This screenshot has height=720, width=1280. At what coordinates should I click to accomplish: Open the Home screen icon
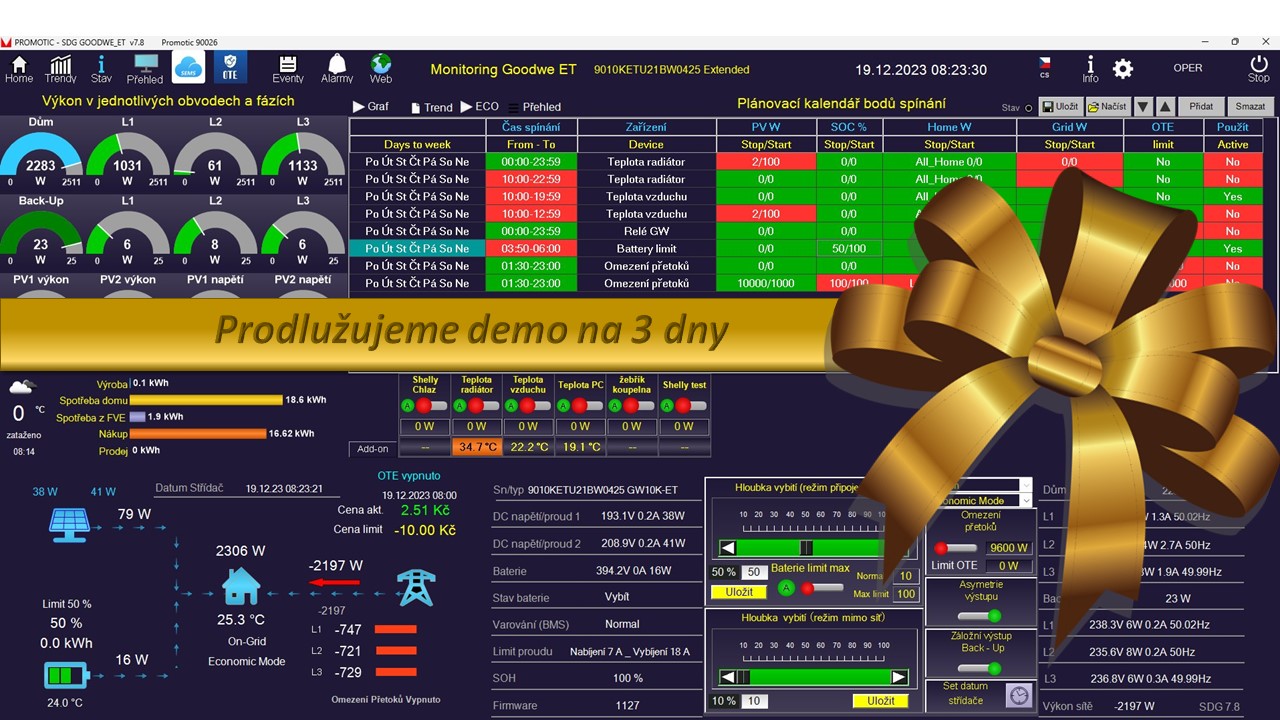click(x=19, y=68)
